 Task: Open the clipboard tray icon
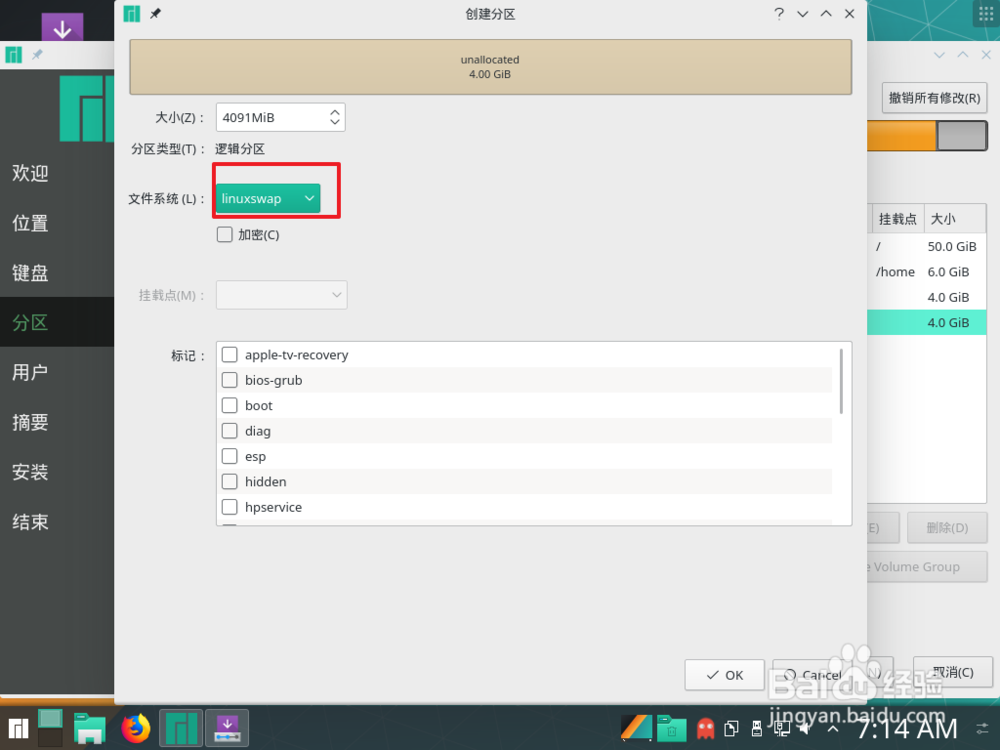coord(732,728)
